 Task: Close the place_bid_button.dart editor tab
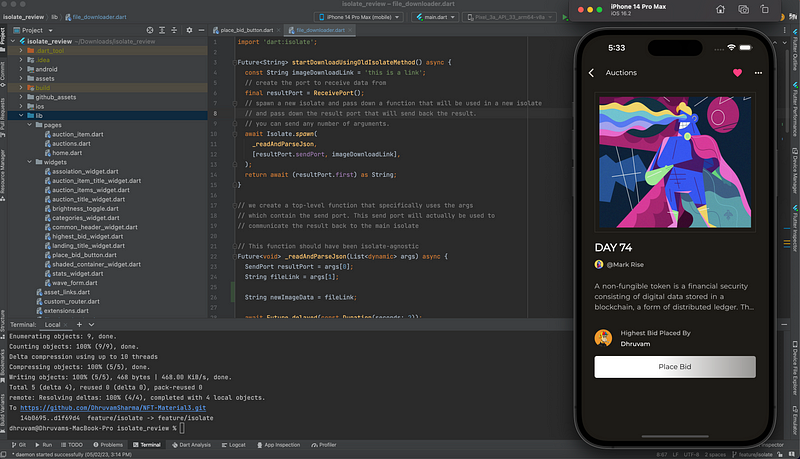tap(279, 30)
